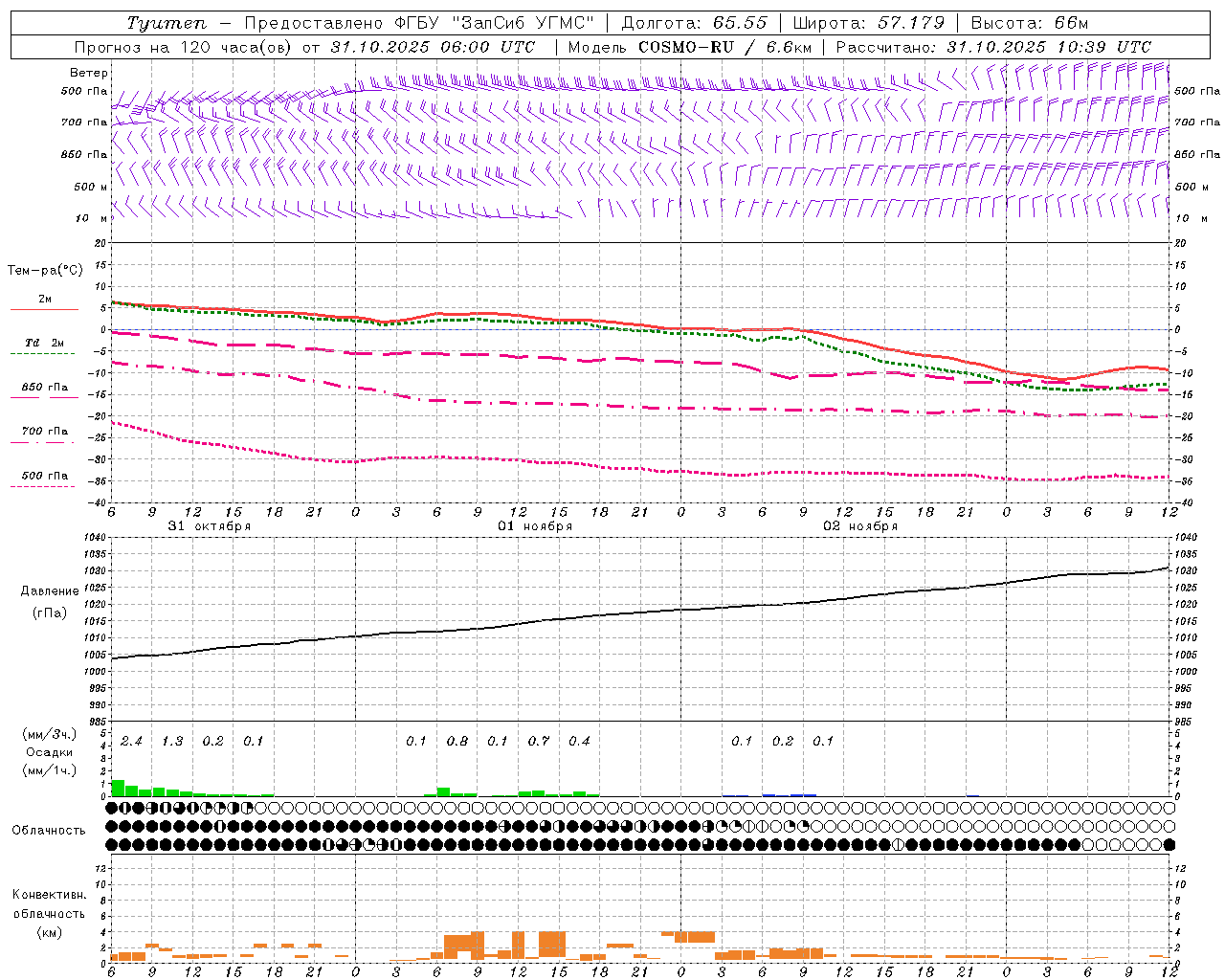Click the "Широта: 57.179" header field

[x=868, y=23]
